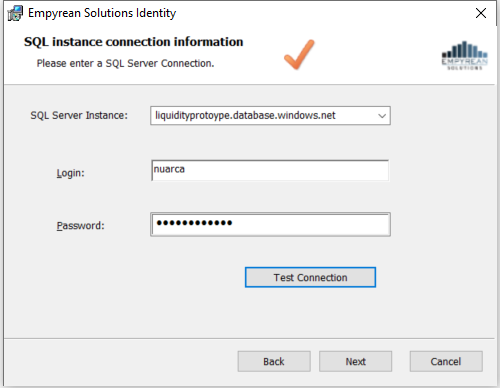Click the Empyrean Solutions logo
Image resolution: width=500 pixels, height=388 pixels.
pyautogui.click(x=465, y=56)
